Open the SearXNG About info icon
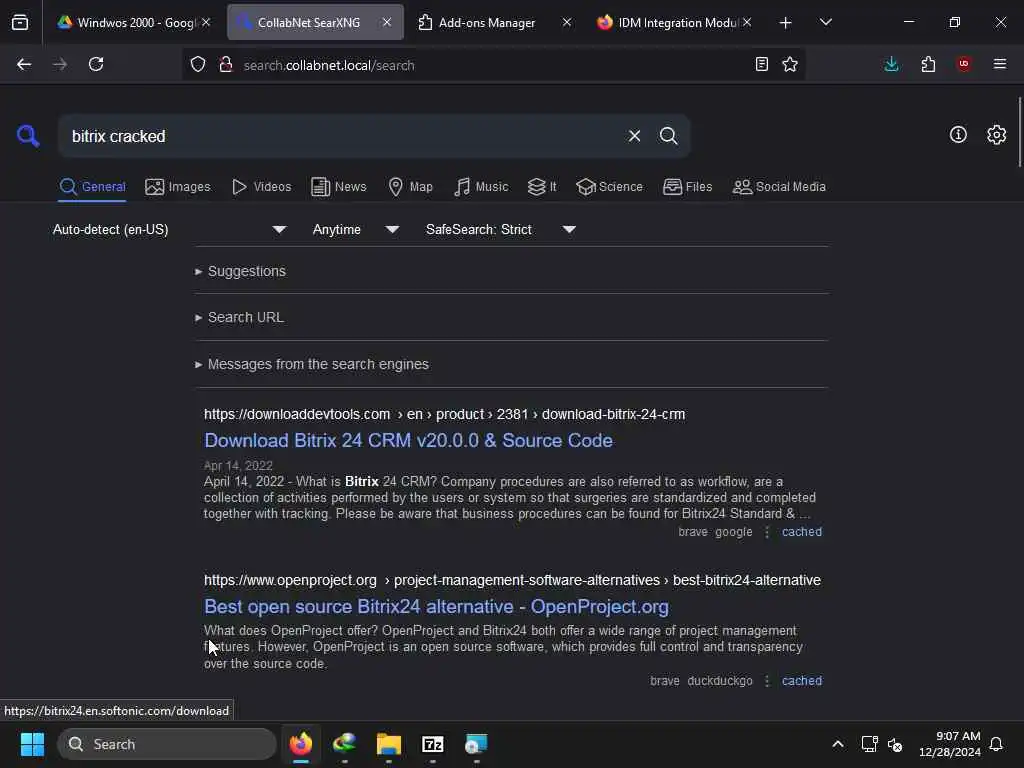This screenshot has height=768, width=1024. click(958, 135)
